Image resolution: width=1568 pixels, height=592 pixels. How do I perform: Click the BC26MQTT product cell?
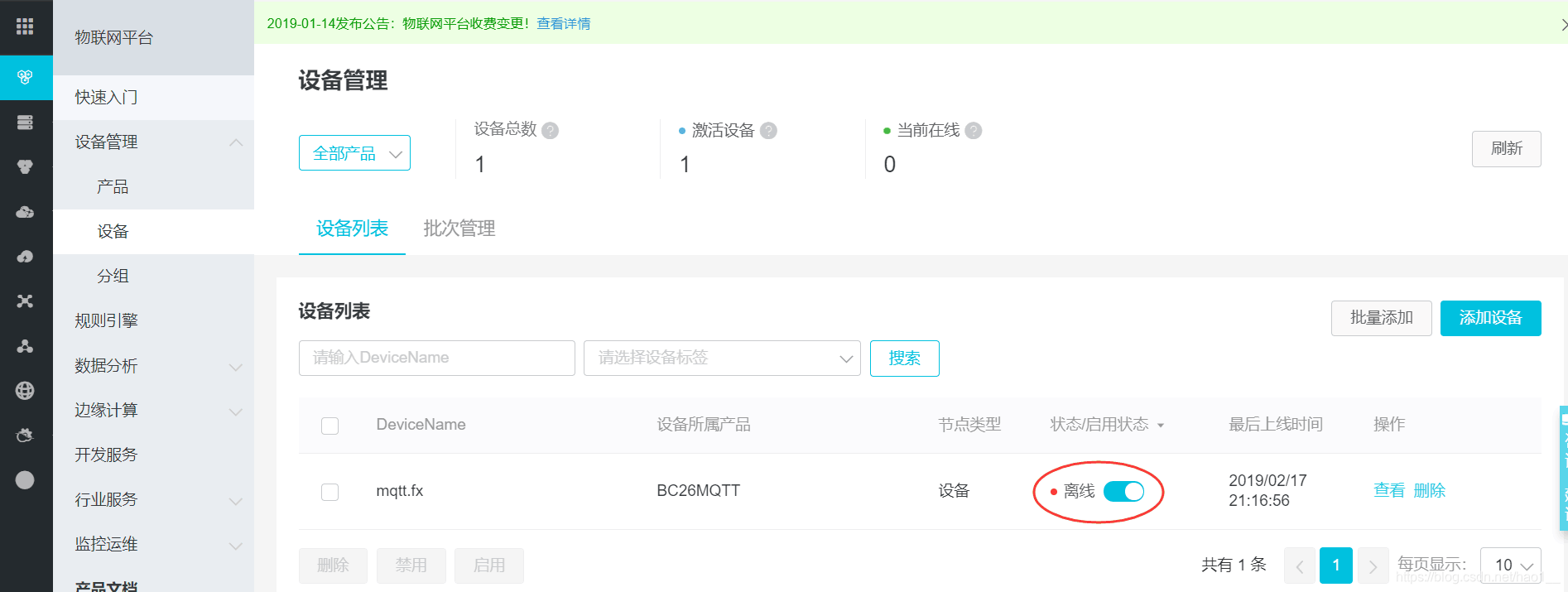[x=699, y=491]
